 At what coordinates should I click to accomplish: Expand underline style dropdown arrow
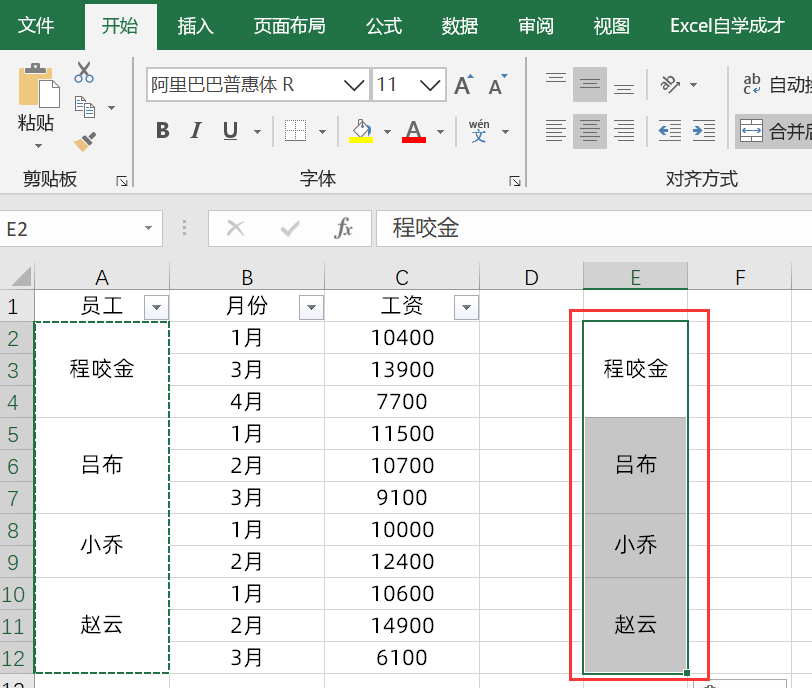pyautogui.click(x=257, y=132)
